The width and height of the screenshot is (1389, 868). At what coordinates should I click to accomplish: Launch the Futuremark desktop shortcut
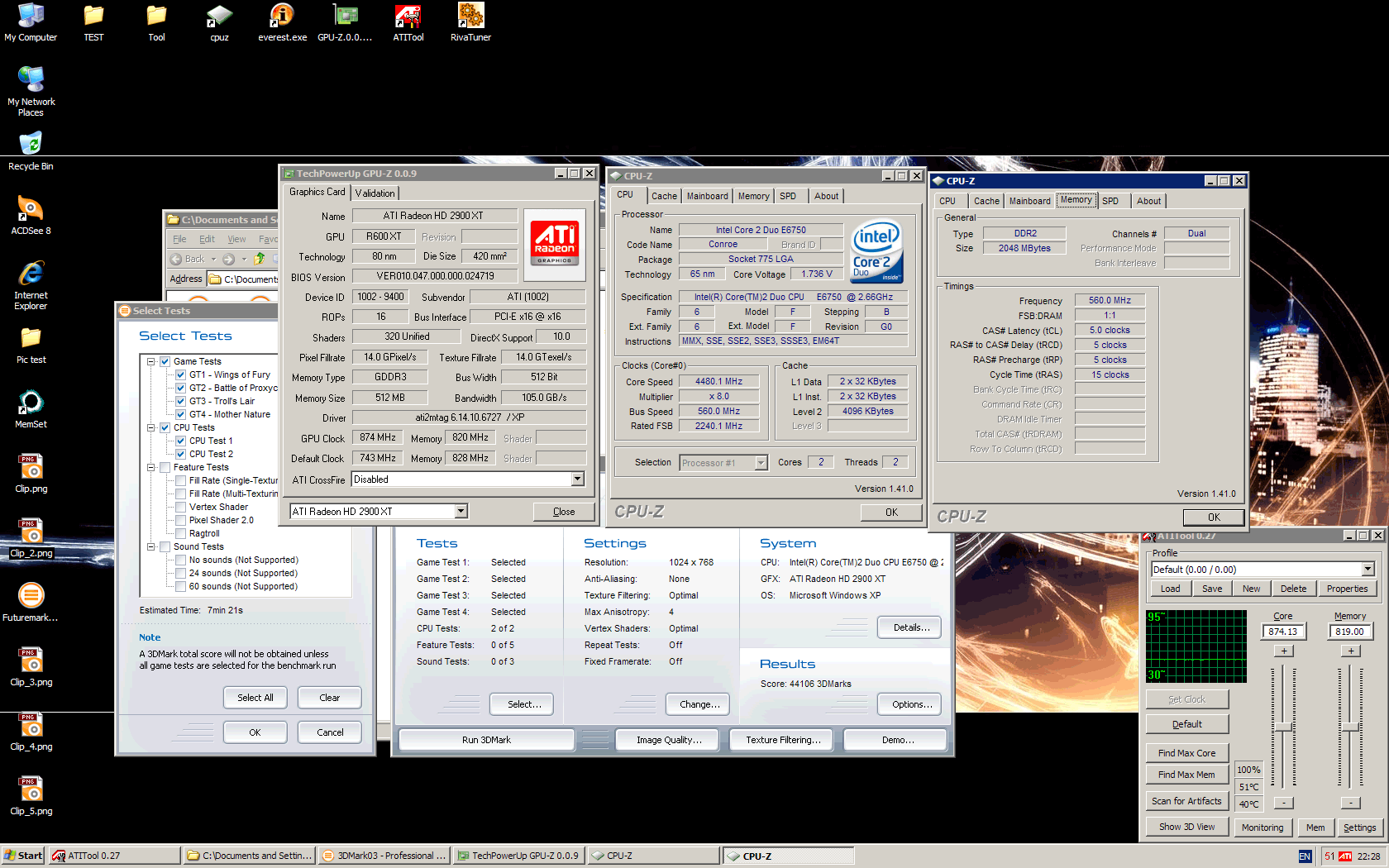[31, 603]
